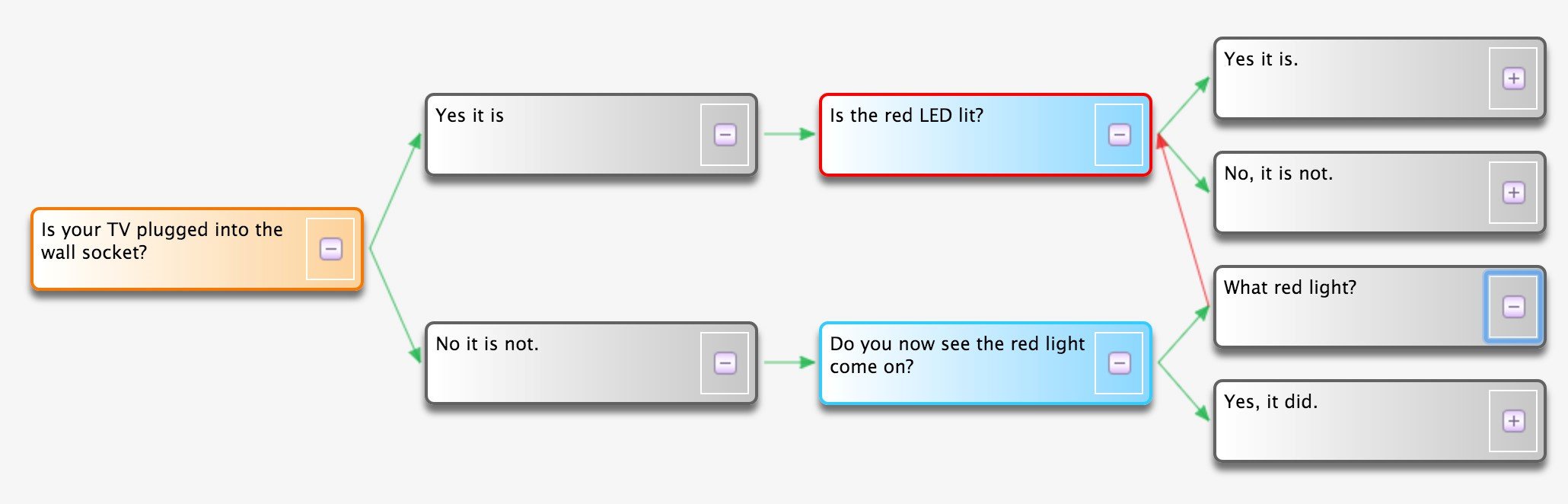Screen dimensions: 1568x504
Task: Expand the 'No, it is not.' answer node
Action: [1513, 193]
